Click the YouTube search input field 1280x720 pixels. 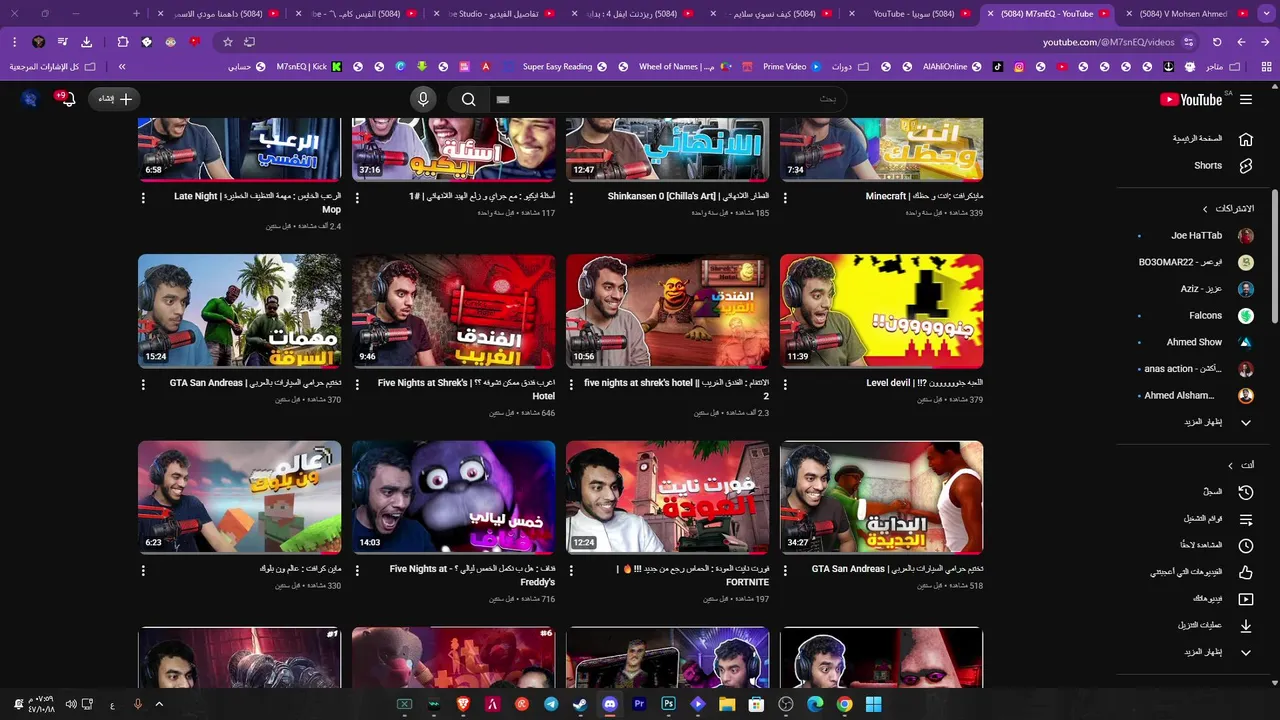coord(668,99)
